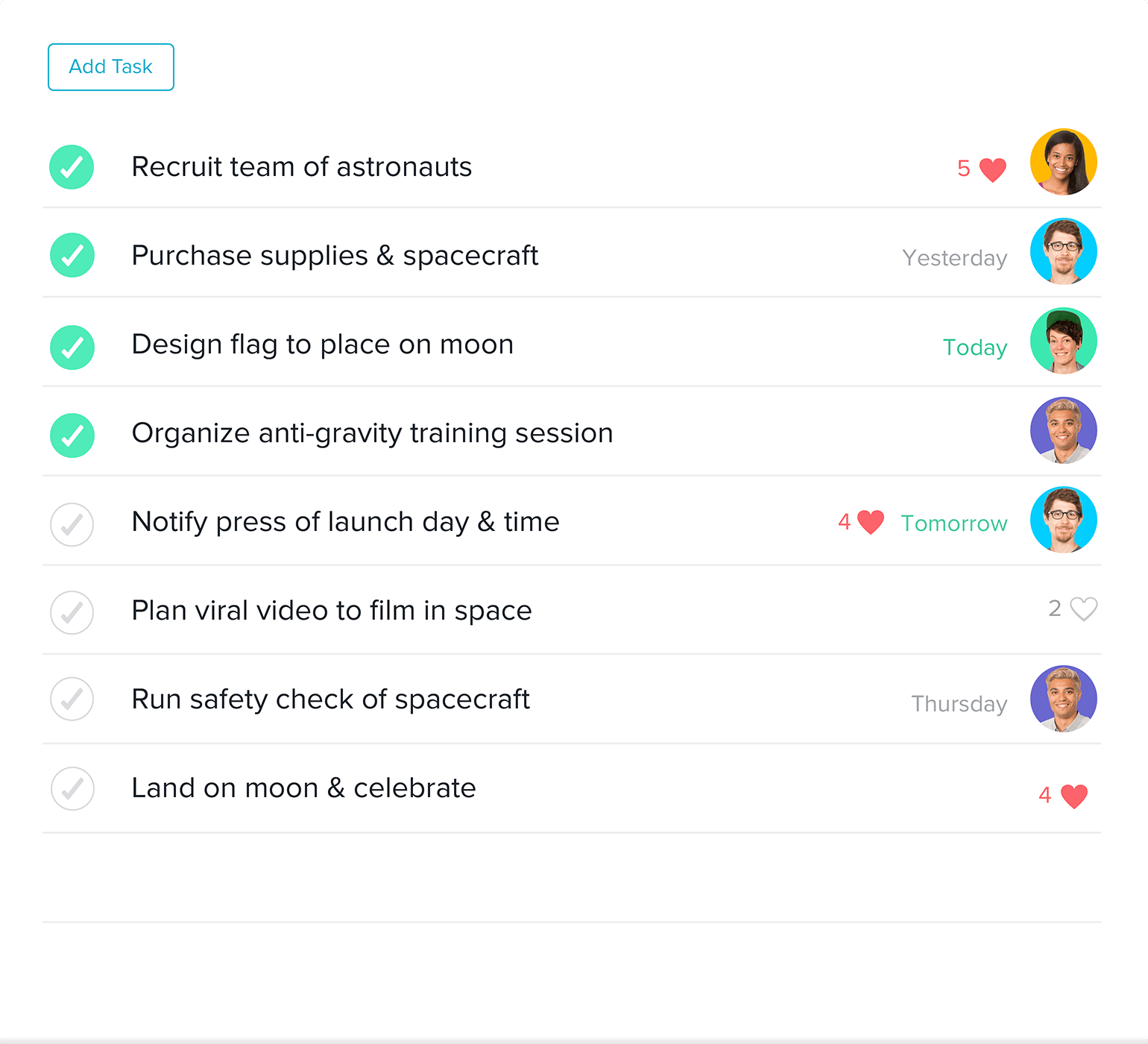Complete the Land on moon & celebrate task
The image size is (1148, 1044).
[72, 788]
